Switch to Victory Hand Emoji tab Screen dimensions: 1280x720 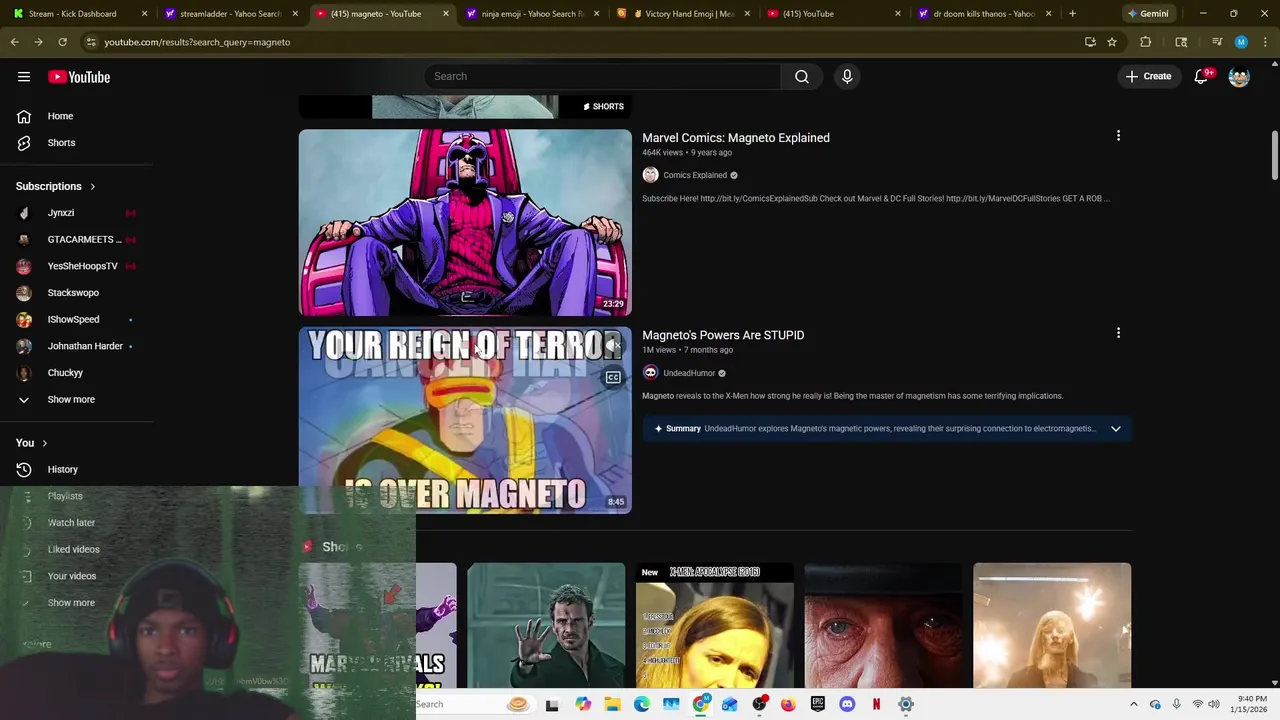click(683, 14)
